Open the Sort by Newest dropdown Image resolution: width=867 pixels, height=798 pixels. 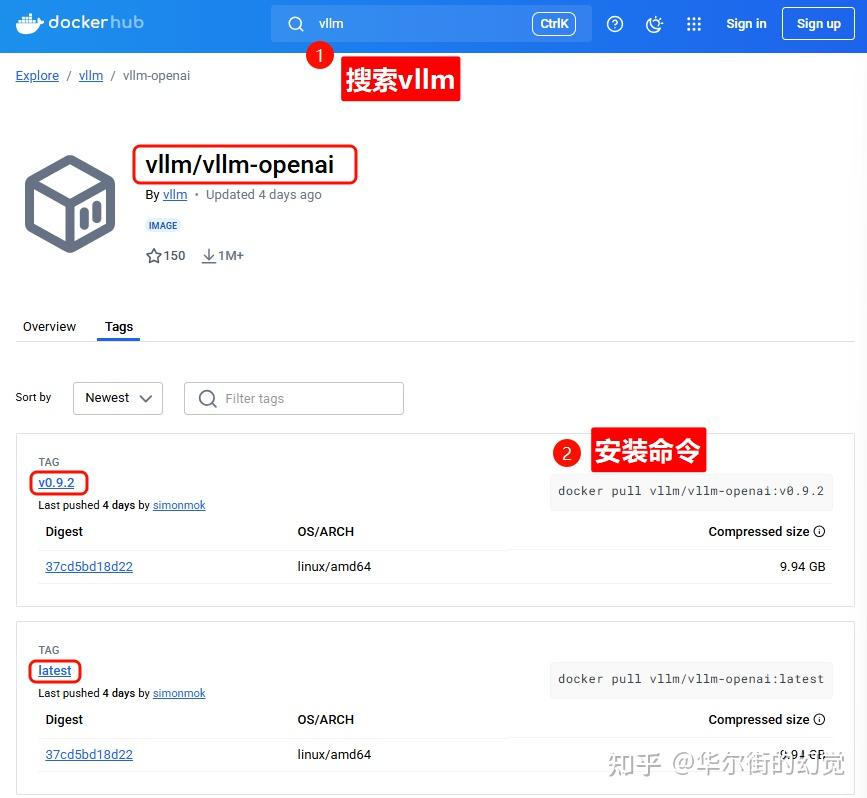coord(117,398)
